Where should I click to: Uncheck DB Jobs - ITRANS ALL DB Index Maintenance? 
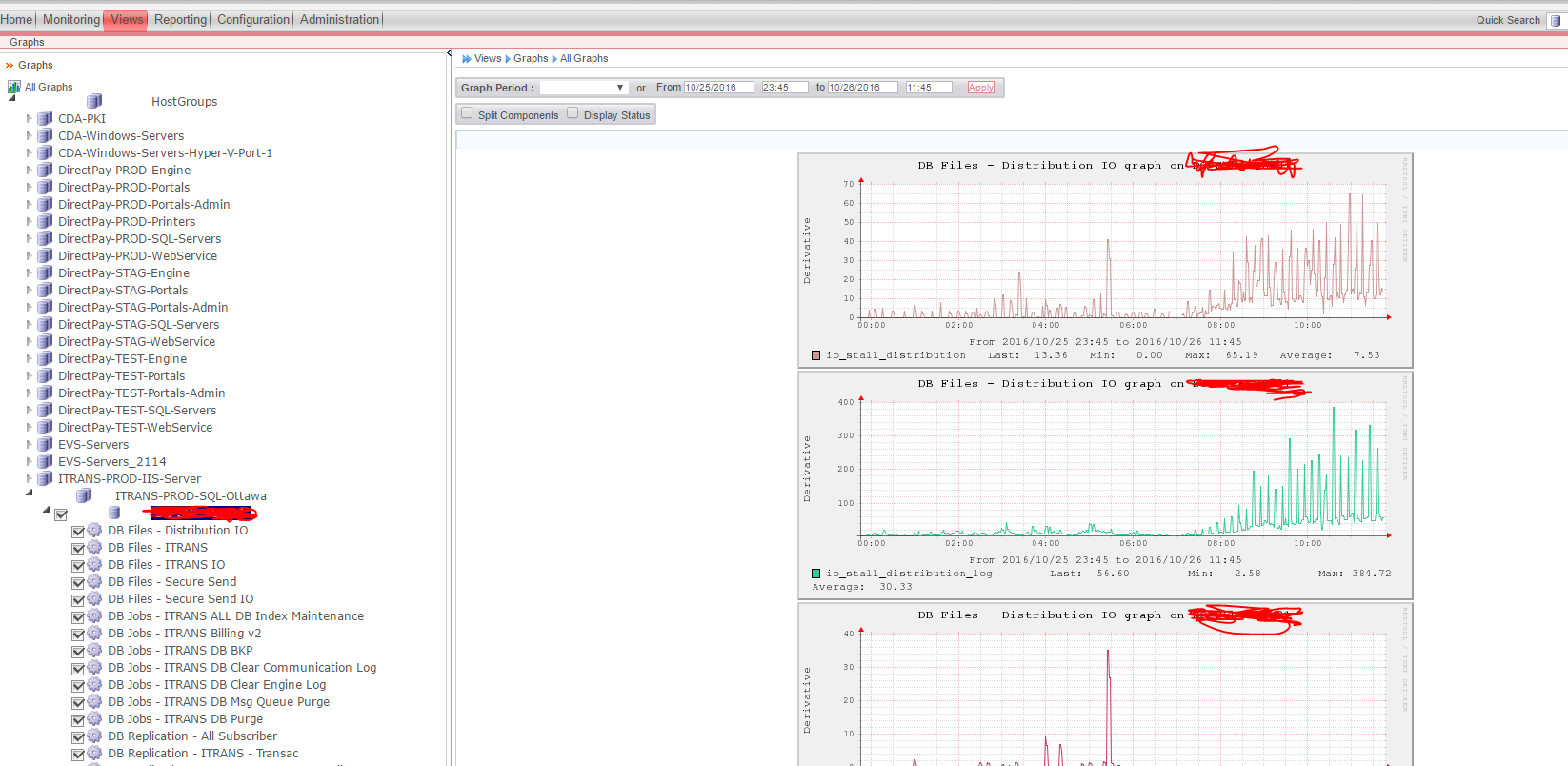tap(78, 617)
